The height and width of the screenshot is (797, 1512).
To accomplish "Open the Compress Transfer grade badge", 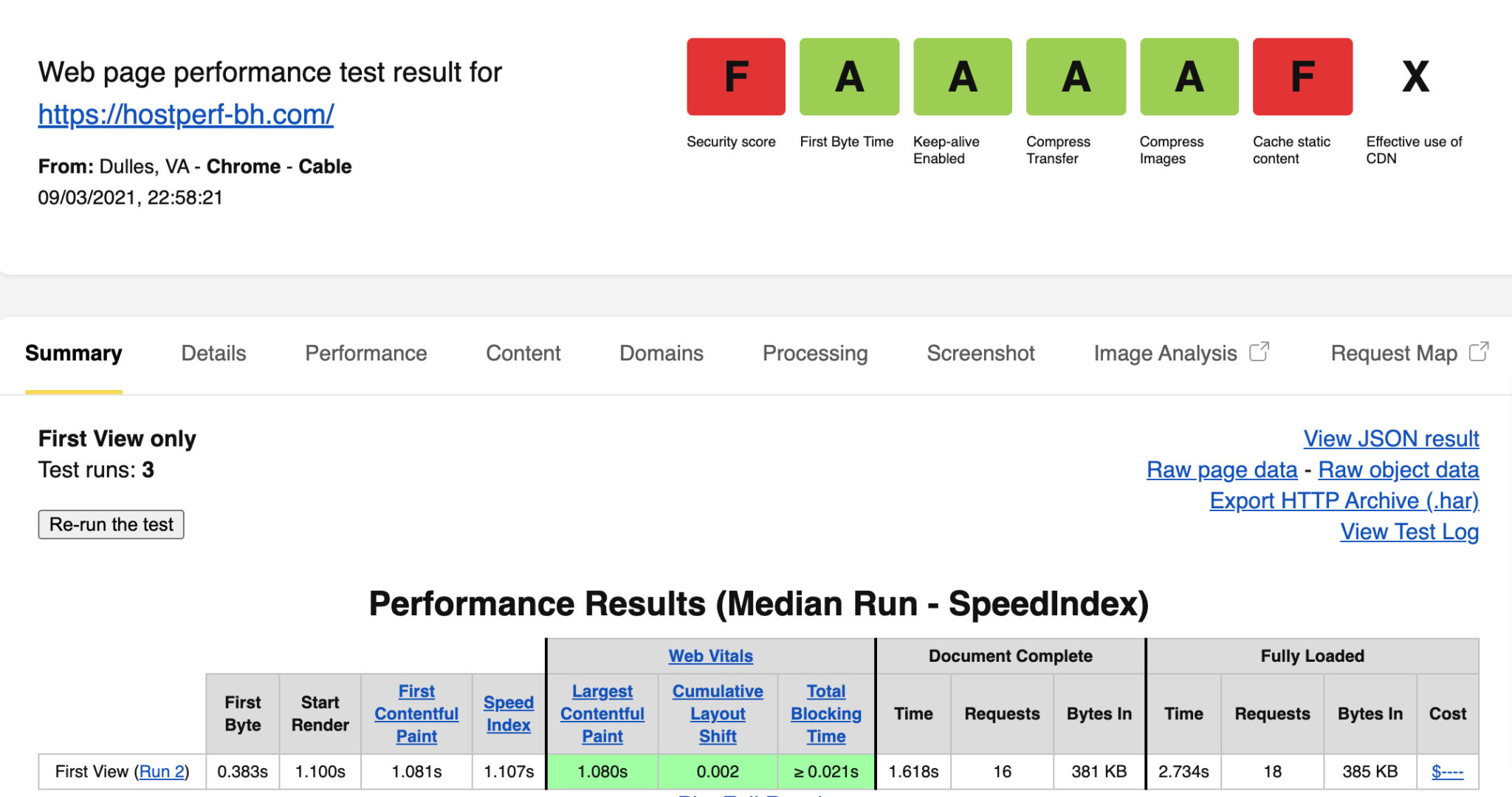I will click(1076, 77).
